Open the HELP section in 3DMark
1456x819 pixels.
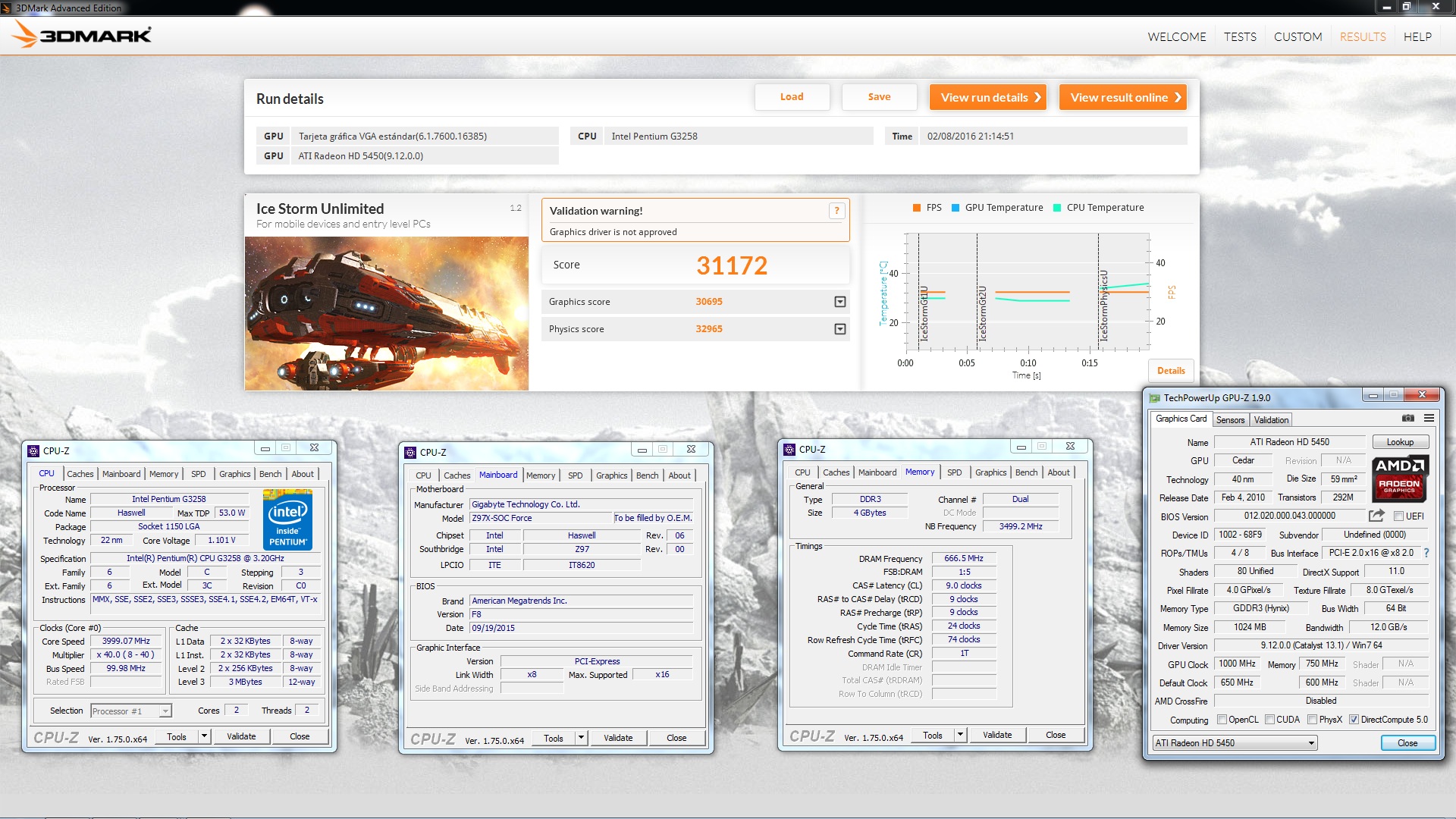point(1417,36)
